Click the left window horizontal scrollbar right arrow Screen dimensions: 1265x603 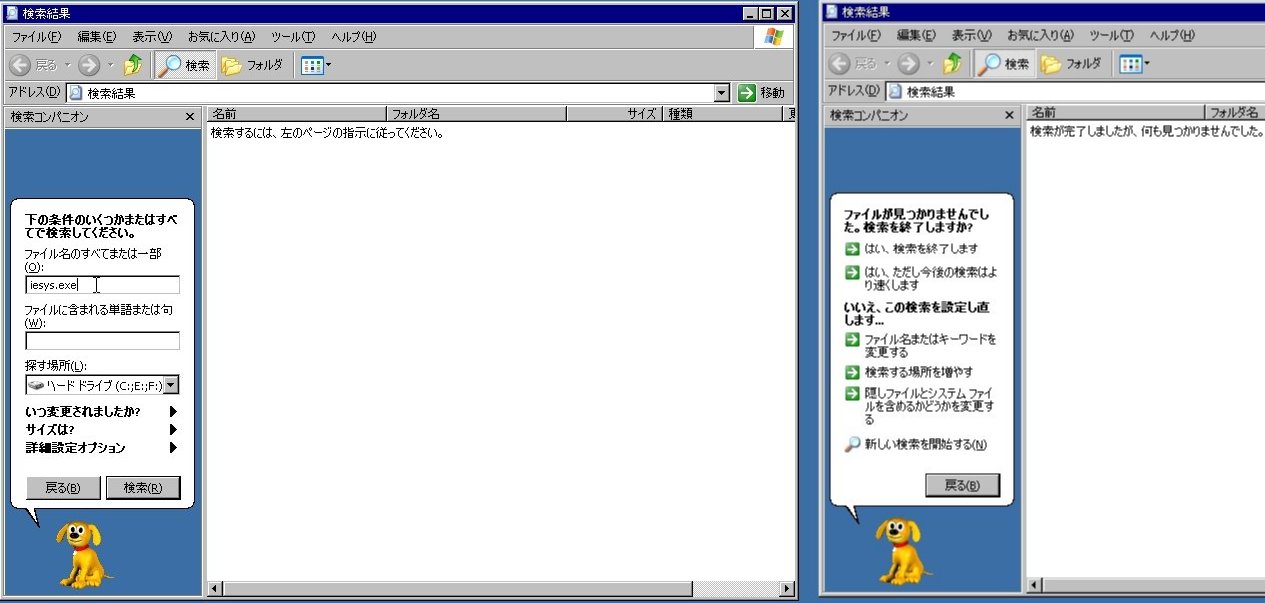point(788,589)
